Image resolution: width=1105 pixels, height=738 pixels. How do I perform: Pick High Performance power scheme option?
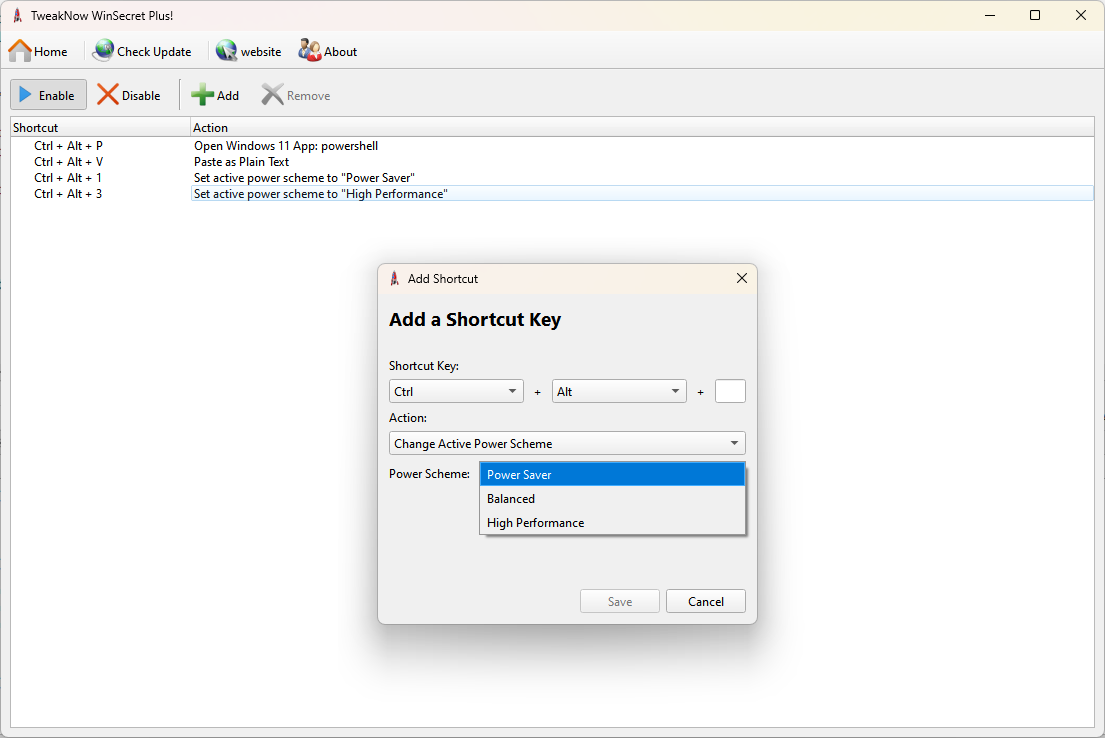612,523
